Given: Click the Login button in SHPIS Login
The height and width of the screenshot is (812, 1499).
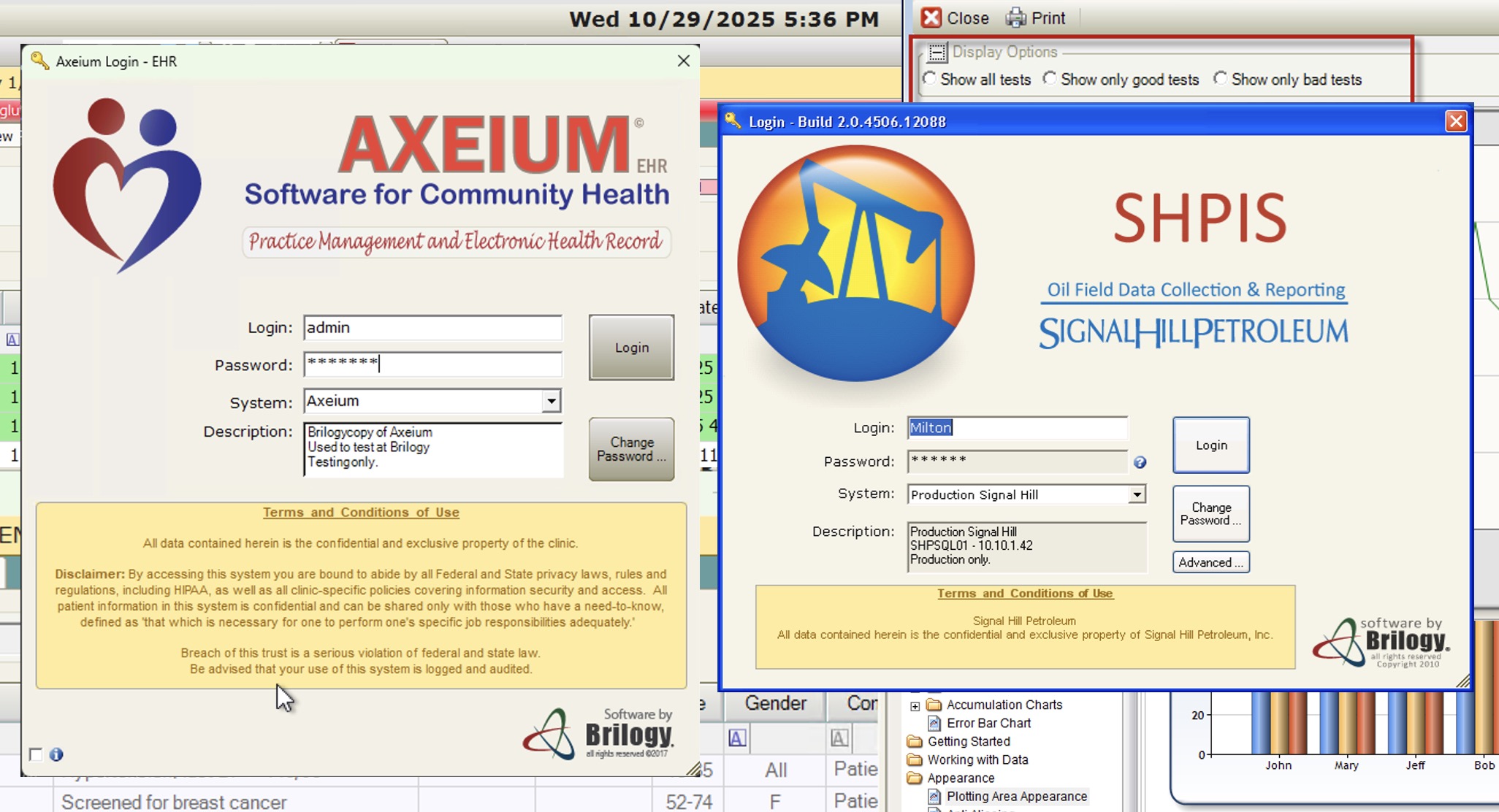Looking at the screenshot, I should (1211, 445).
